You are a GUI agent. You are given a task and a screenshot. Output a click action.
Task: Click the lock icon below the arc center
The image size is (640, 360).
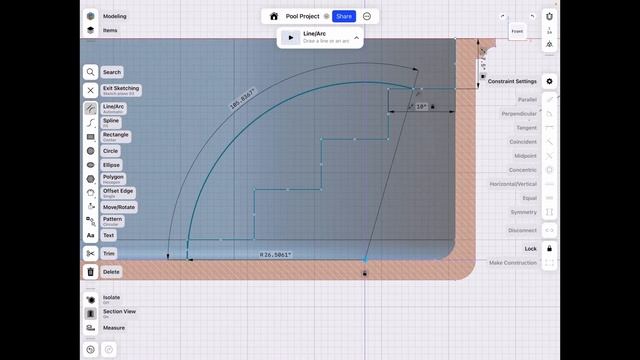[x=365, y=273]
